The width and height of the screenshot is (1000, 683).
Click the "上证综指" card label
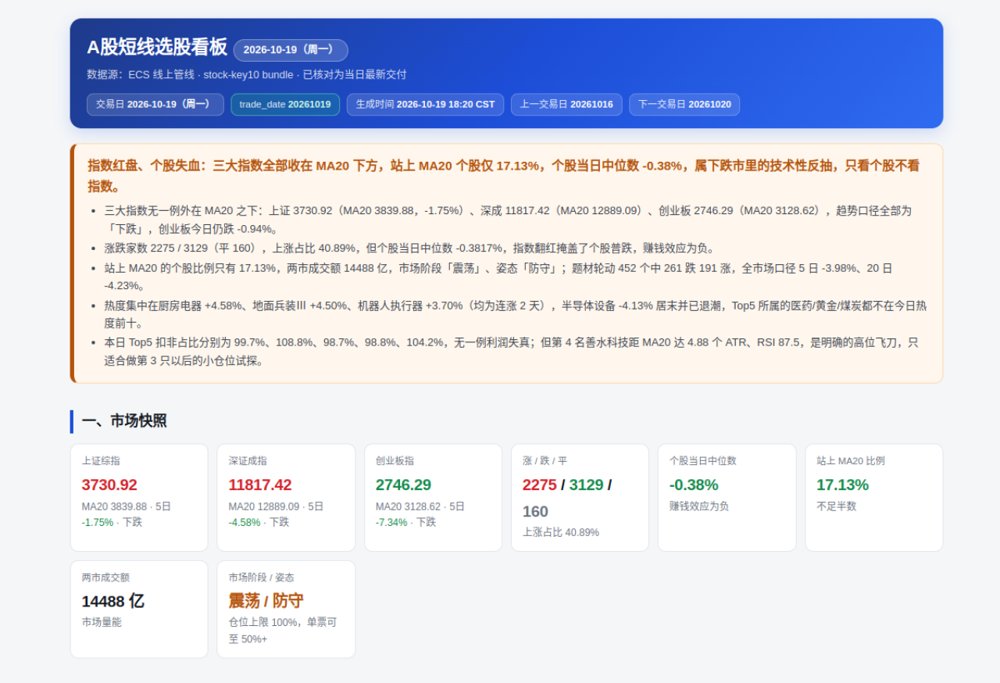pos(101,460)
